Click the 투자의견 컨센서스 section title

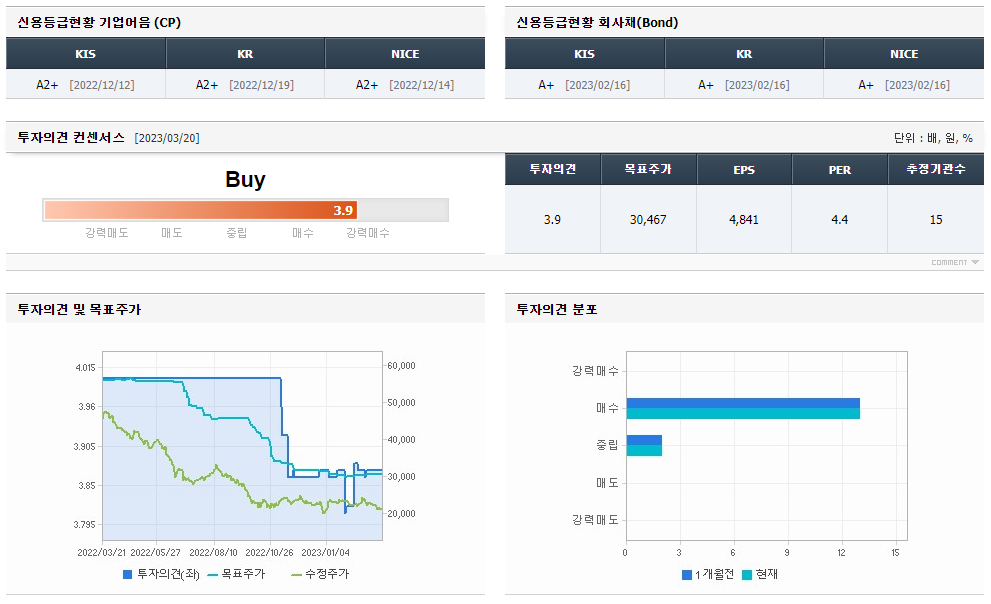pos(71,137)
